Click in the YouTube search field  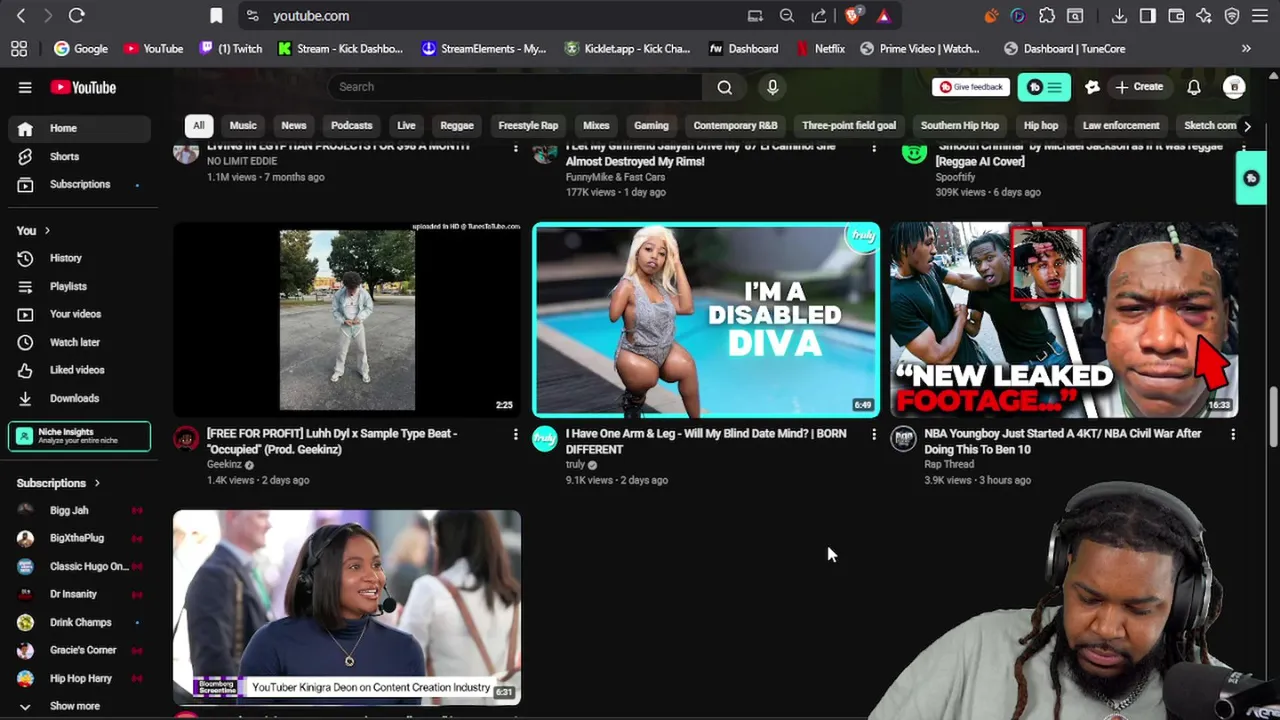(x=515, y=87)
